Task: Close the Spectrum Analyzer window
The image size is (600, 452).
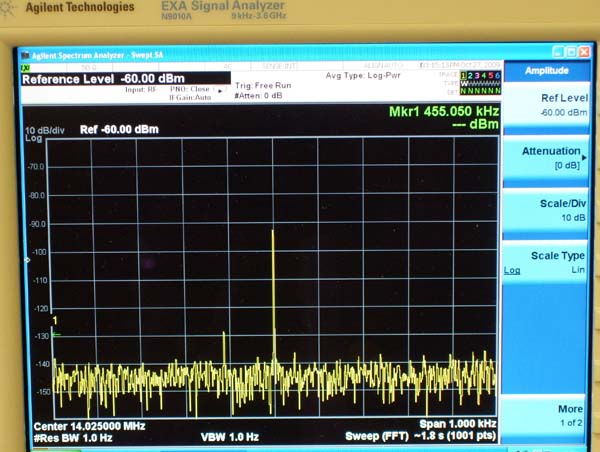Action: 584,52
